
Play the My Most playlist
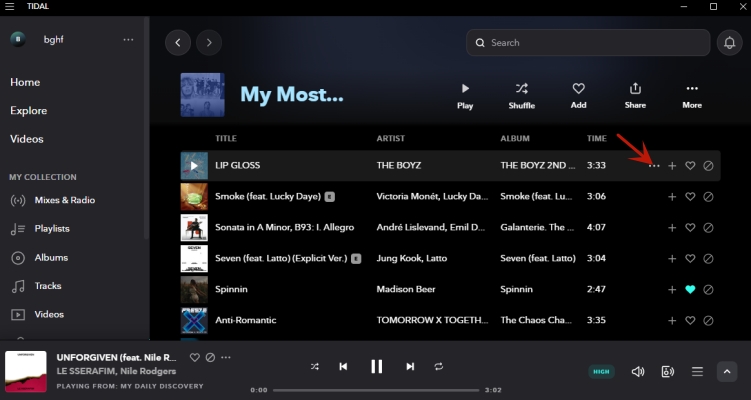click(465, 96)
